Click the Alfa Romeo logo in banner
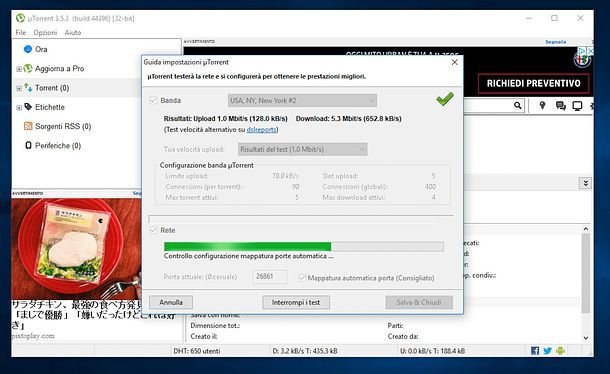 click(x=582, y=60)
